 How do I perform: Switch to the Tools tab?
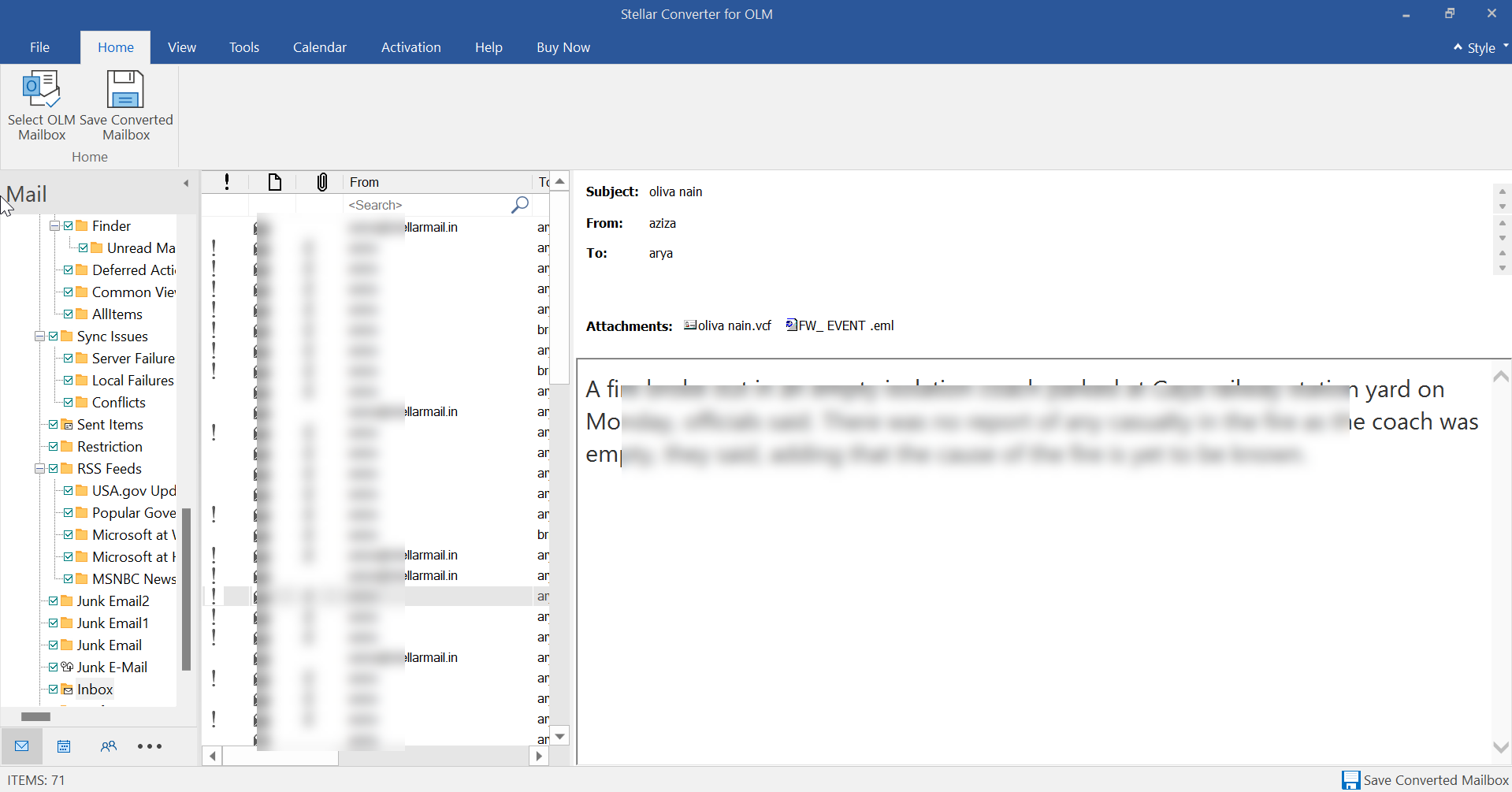click(244, 47)
